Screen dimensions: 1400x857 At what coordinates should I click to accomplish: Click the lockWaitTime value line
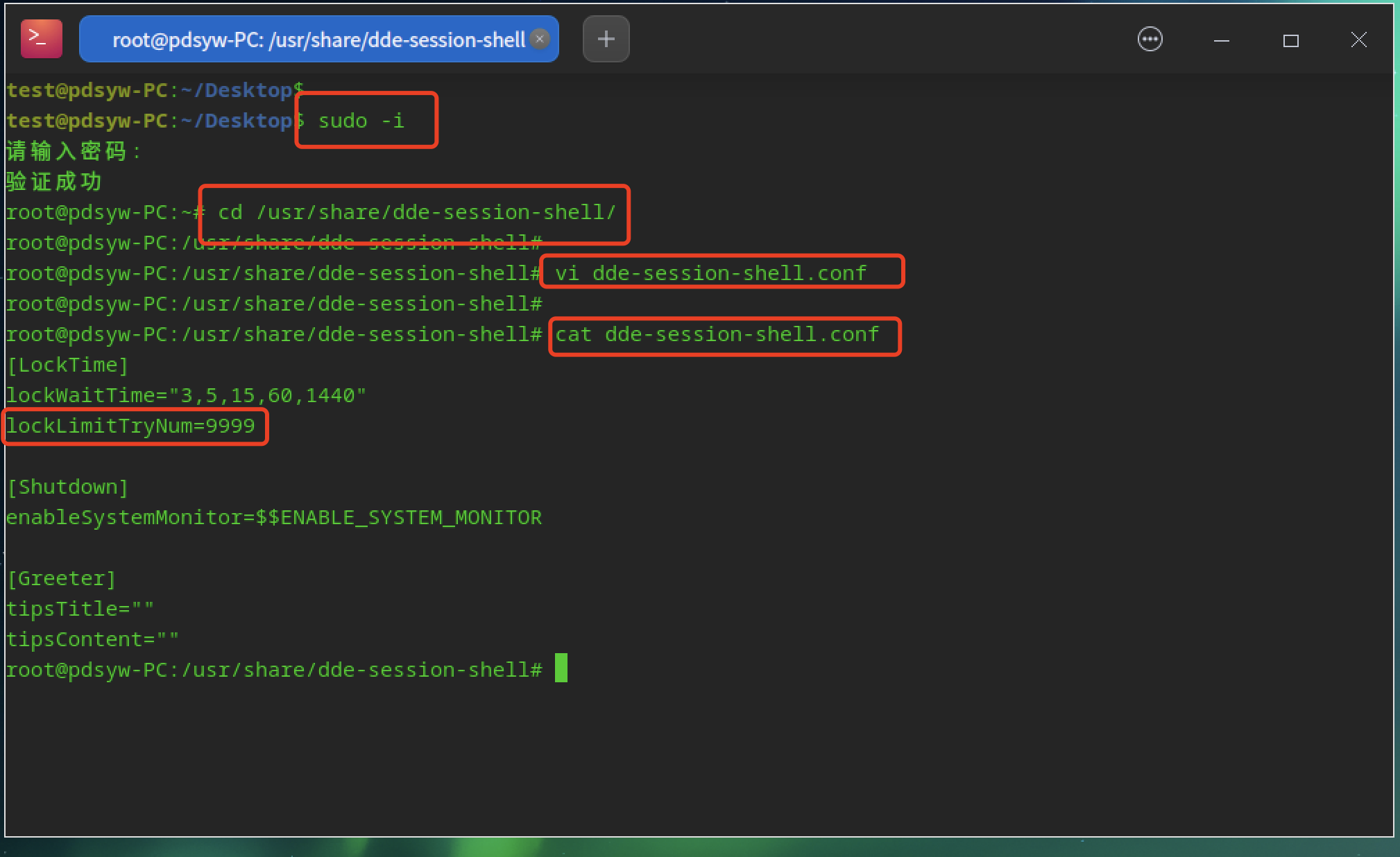tap(185, 395)
